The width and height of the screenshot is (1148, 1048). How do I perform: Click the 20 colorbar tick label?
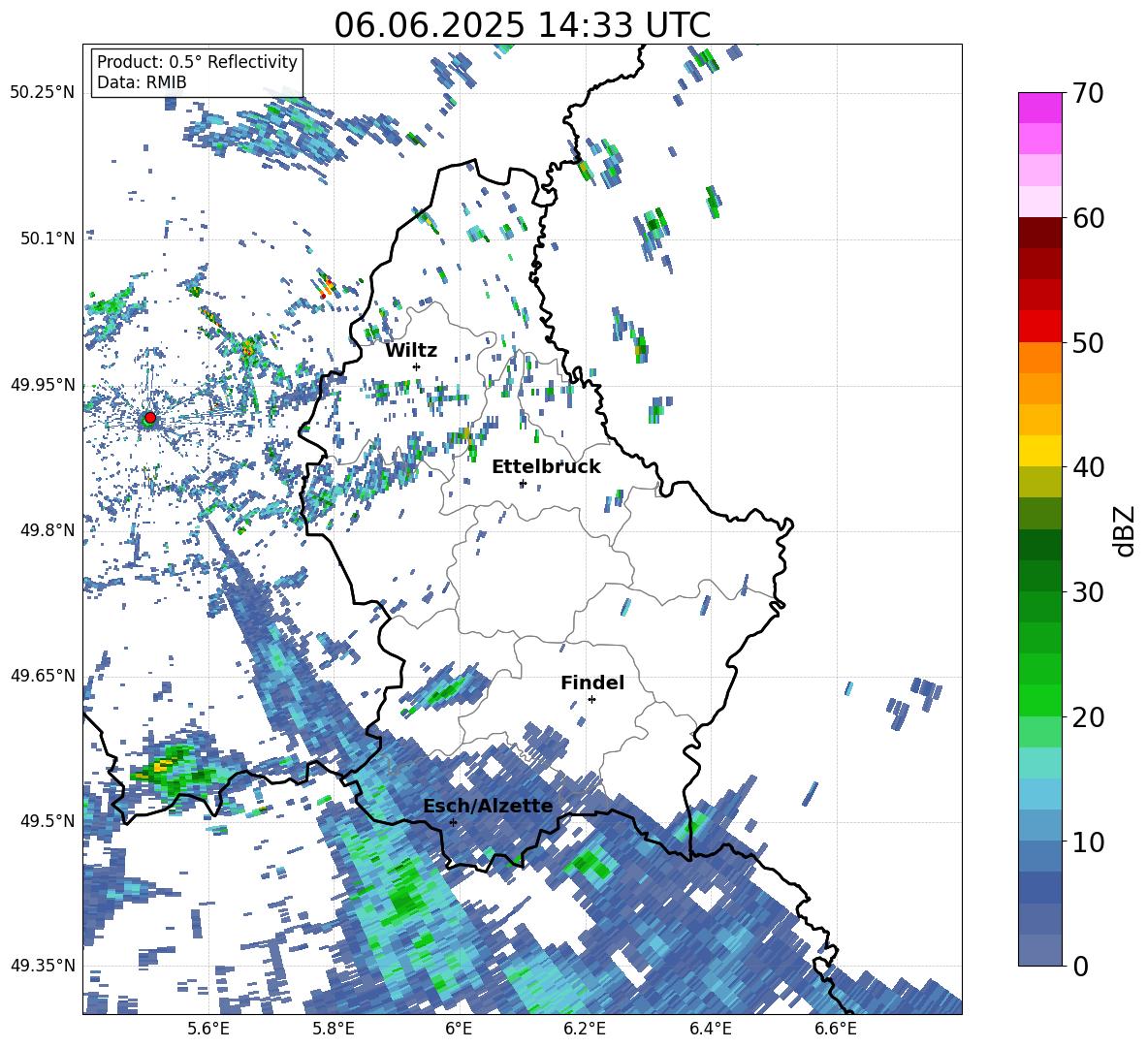click(1088, 717)
